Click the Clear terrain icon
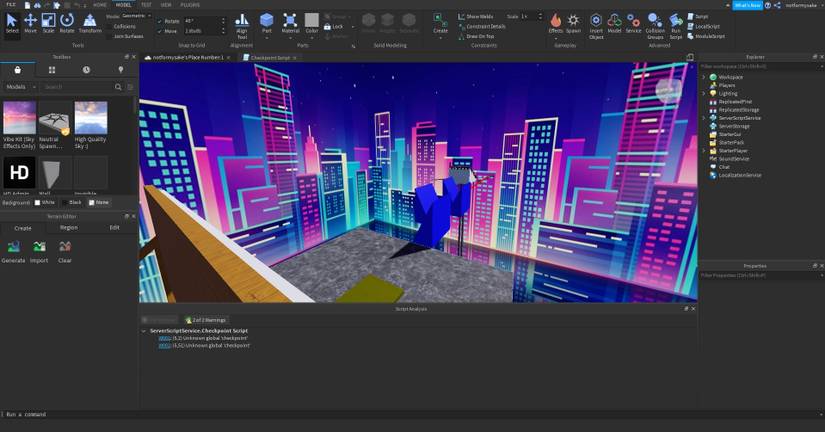Viewport: 825px width, 432px height. click(65, 246)
